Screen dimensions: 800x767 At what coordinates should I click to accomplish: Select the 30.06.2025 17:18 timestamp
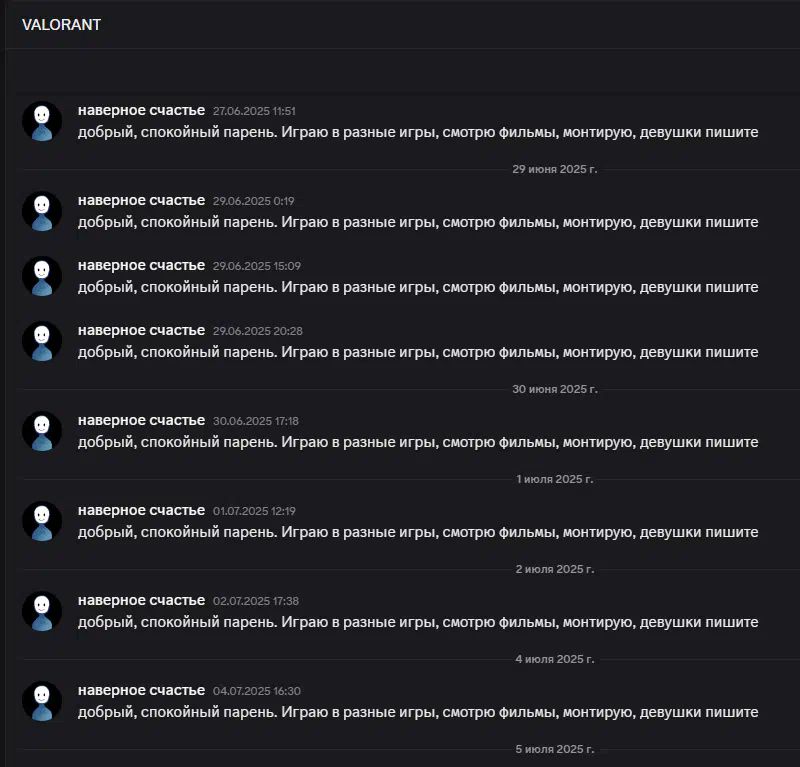pos(256,421)
